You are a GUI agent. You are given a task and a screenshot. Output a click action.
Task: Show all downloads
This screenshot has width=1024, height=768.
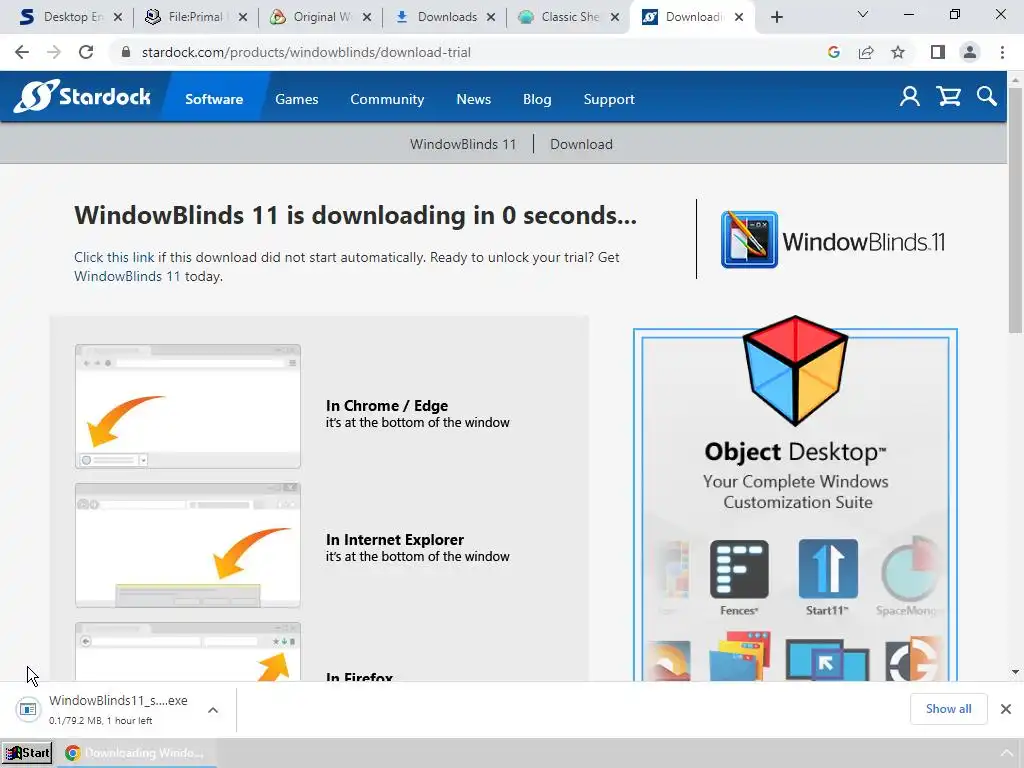tap(948, 709)
